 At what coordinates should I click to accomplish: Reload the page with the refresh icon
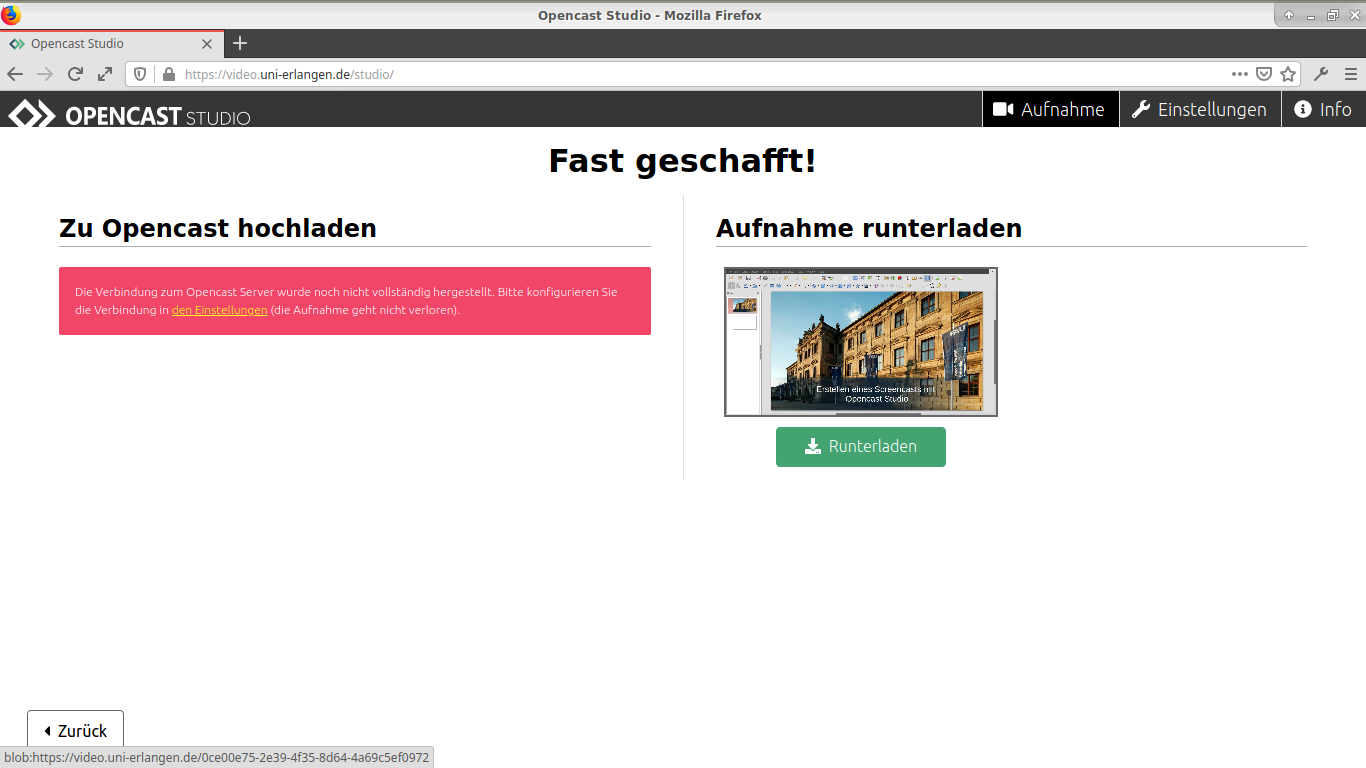coord(75,74)
